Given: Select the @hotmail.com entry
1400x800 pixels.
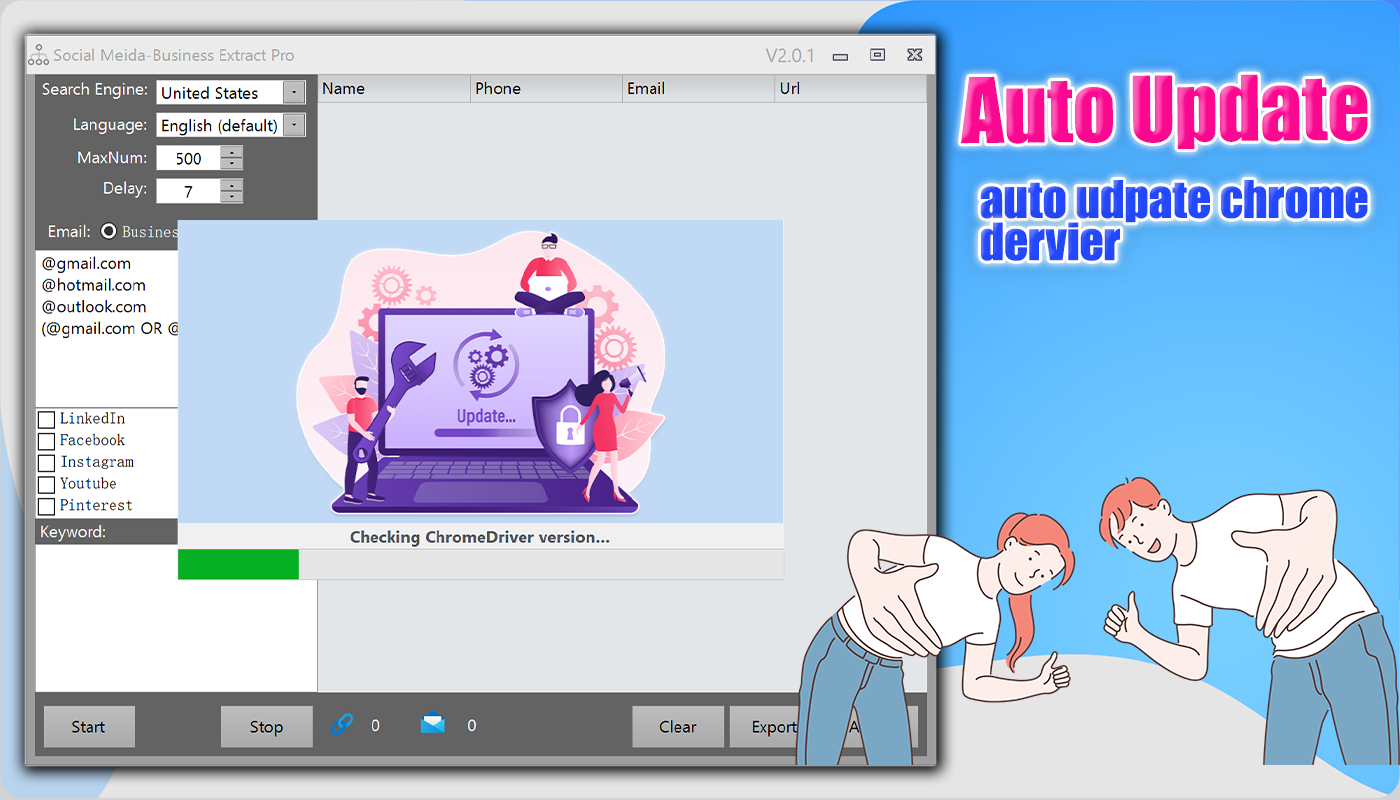Looking at the screenshot, I should [93, 285].
